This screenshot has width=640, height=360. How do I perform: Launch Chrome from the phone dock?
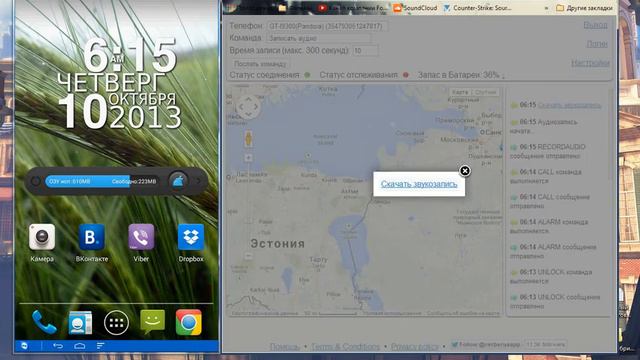pyautogui.click(x=189, y=322)
